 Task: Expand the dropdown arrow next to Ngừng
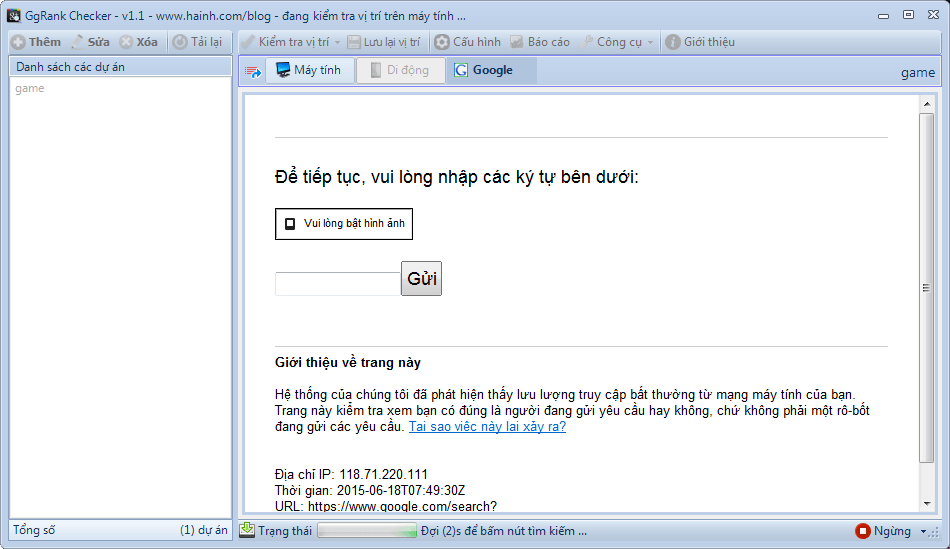(x=923, y=531)
